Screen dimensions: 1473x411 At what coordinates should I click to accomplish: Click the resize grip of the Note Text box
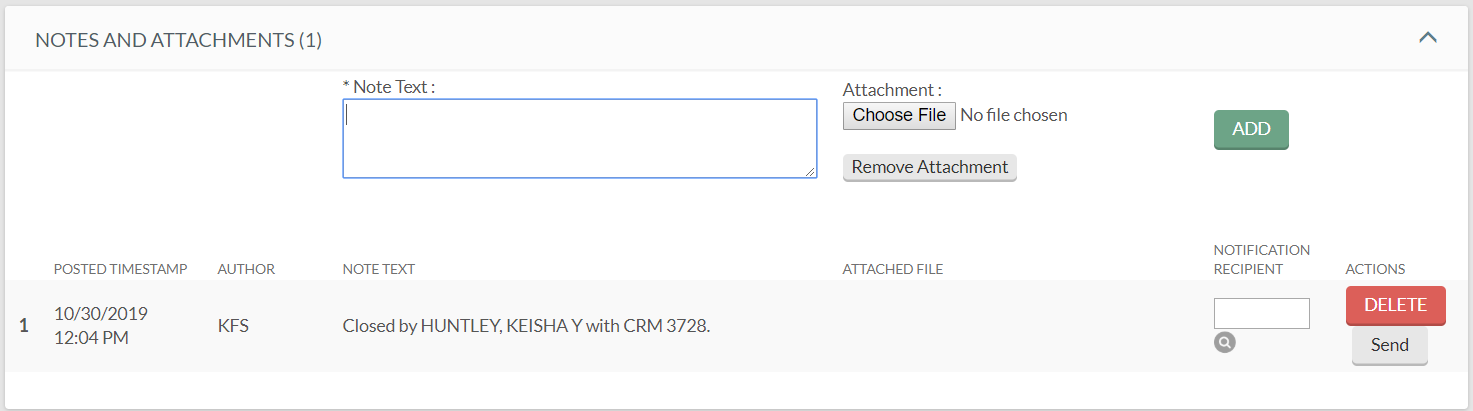(x=811, y=173)
